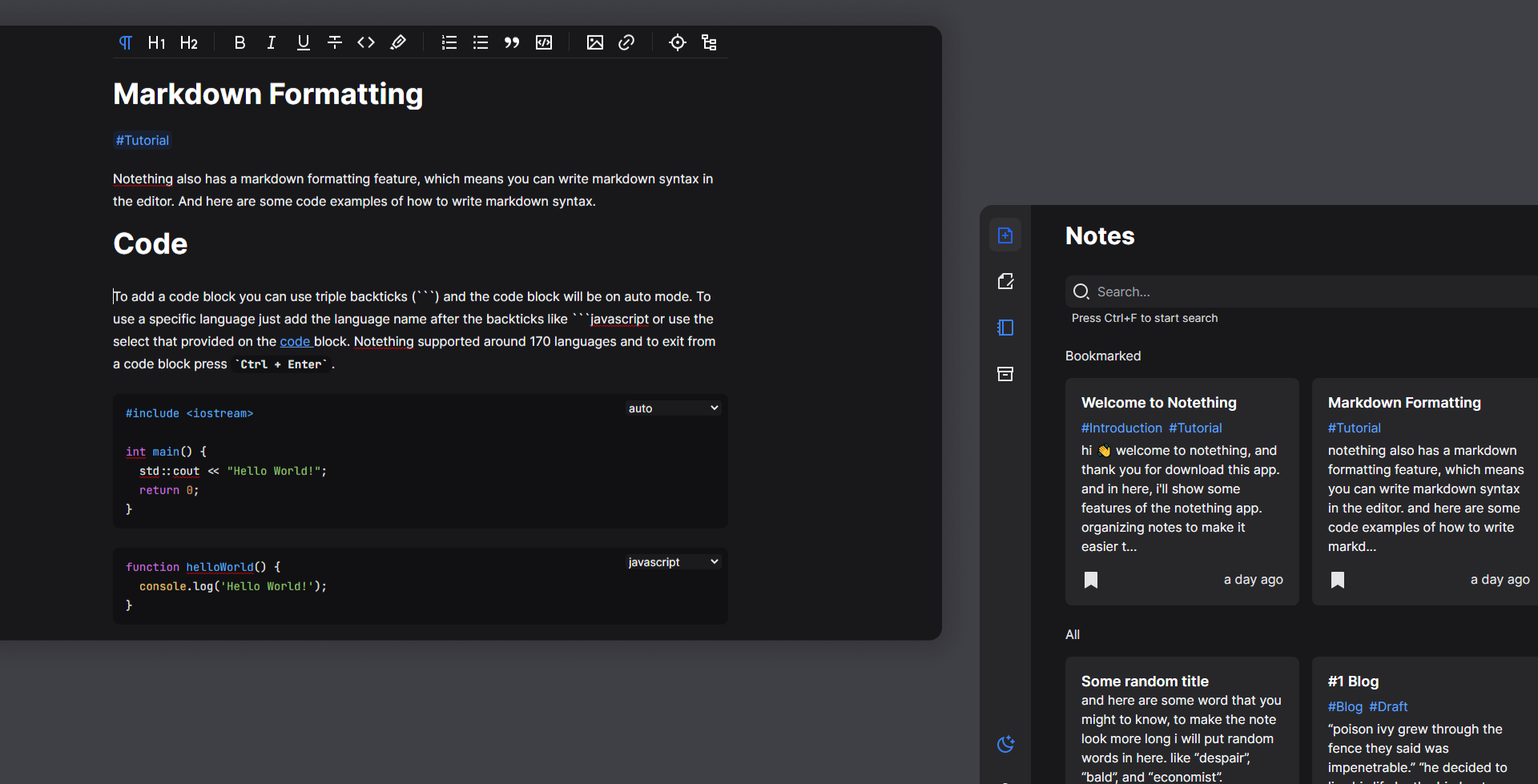Open the #1 Blog note title
This screenshot has width=1538, height=784.
1353,681
